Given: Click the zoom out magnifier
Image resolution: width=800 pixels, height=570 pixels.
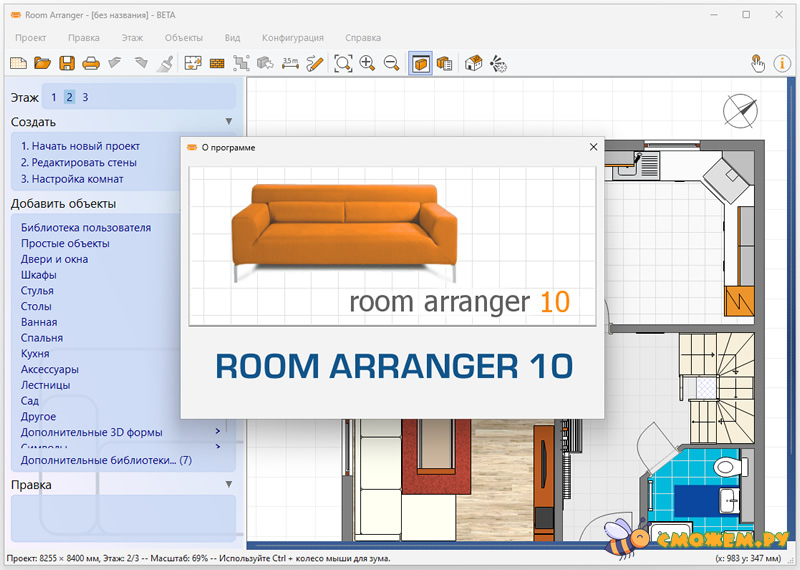Looking at the screenshot, I should tap(391, 63).
